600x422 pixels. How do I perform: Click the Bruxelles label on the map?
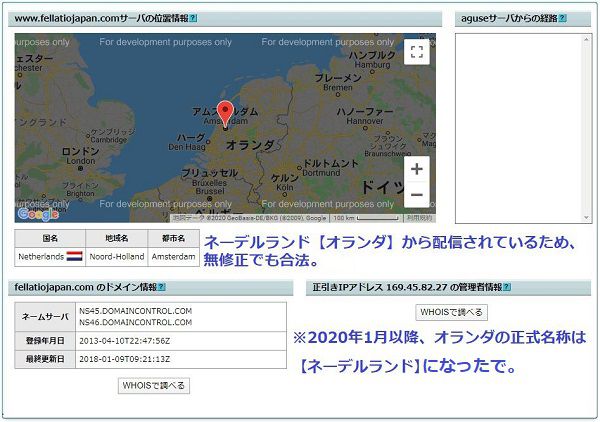tap(209, 183)
